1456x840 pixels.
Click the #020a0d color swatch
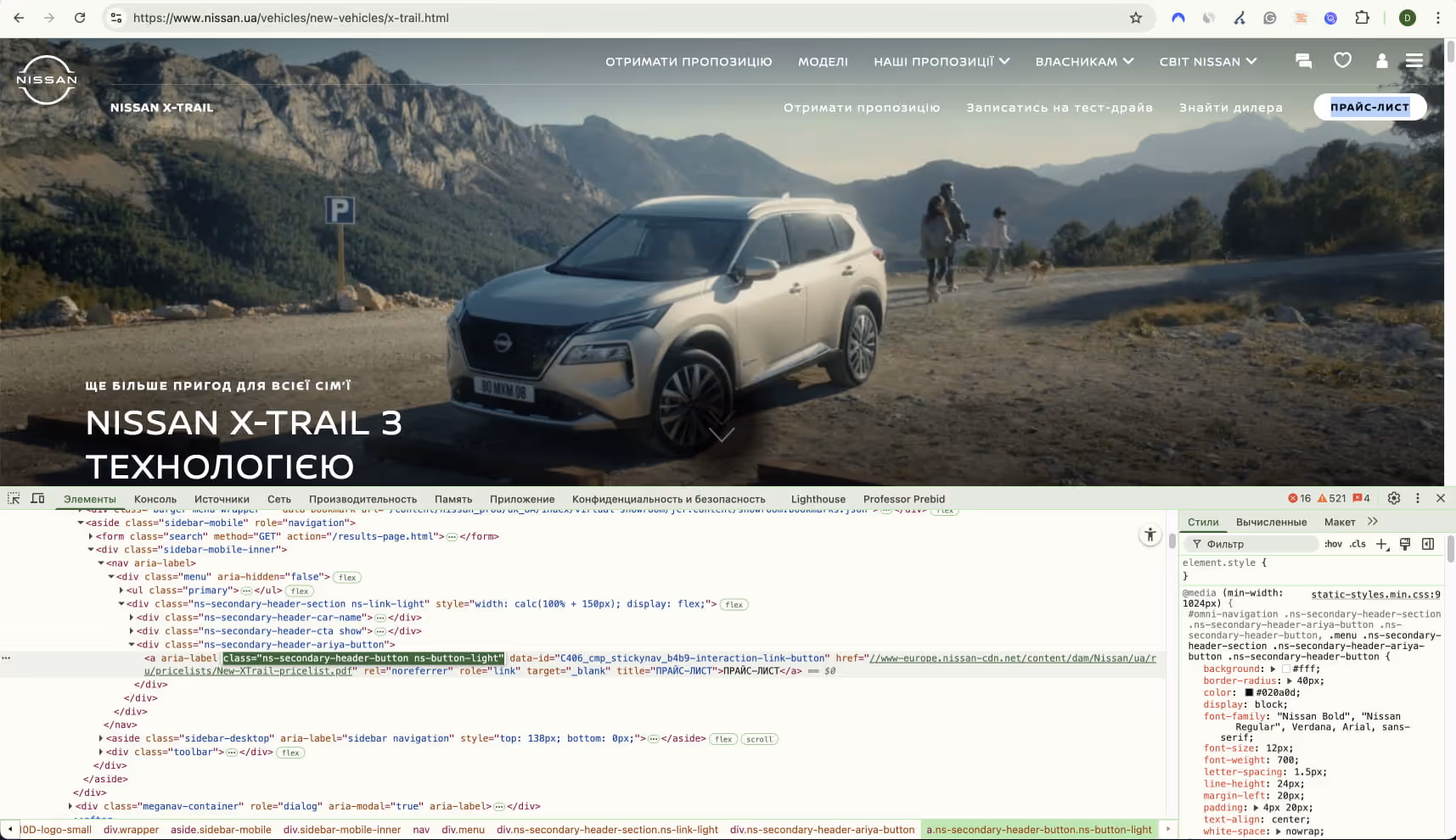(1249, 692)
